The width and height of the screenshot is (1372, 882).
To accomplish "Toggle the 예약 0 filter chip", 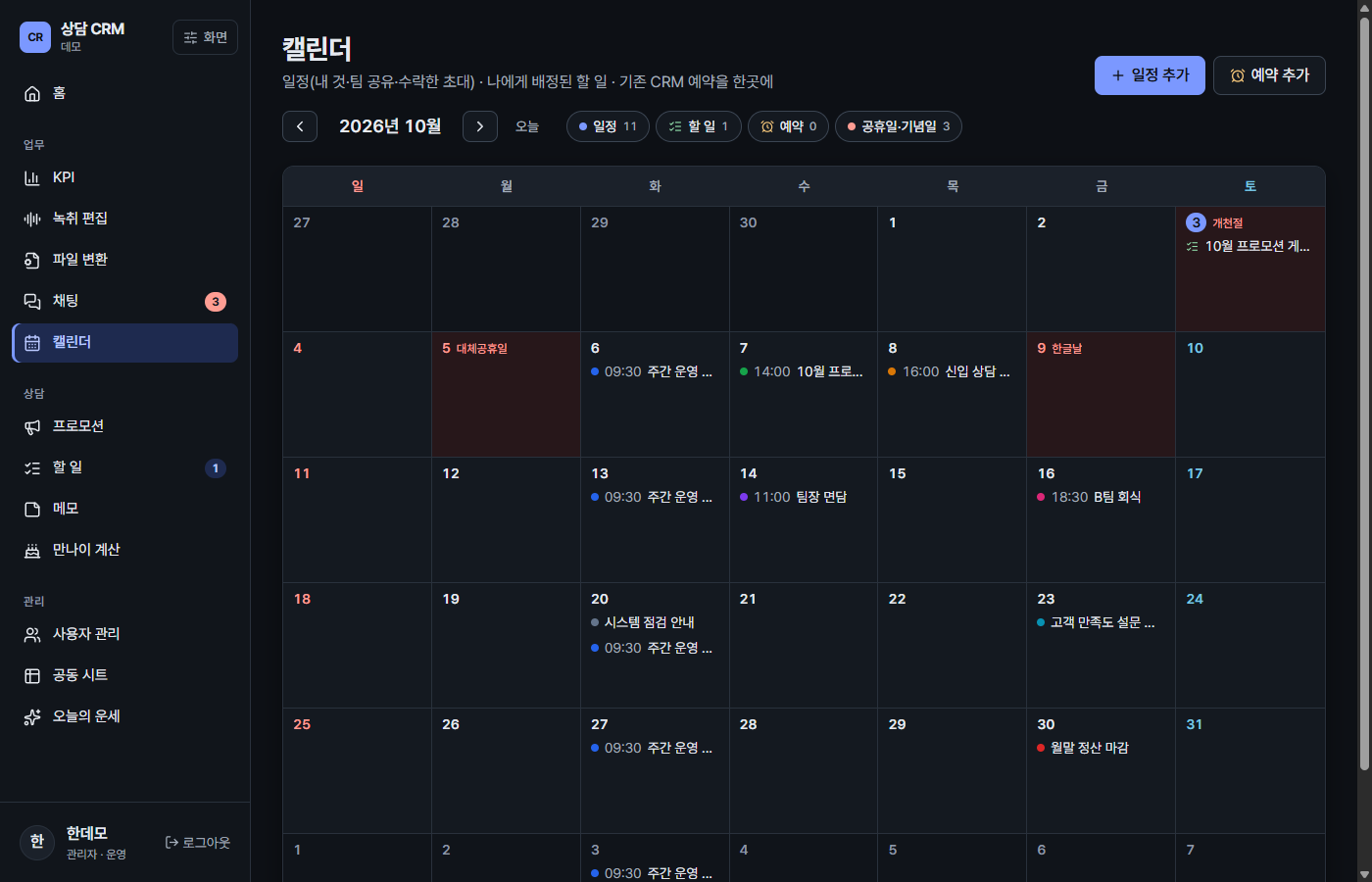I will (x=789, y=126).
